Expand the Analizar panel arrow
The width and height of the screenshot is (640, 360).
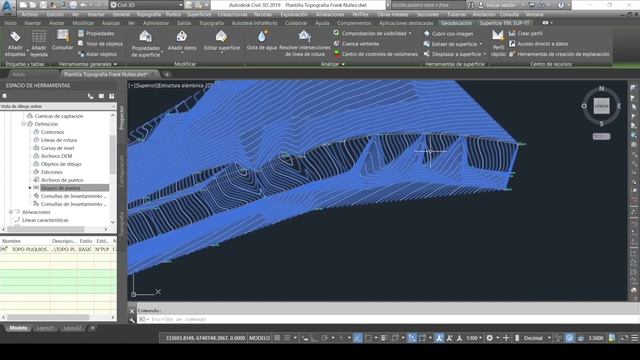pyautogui.click(x=343, y=64)
